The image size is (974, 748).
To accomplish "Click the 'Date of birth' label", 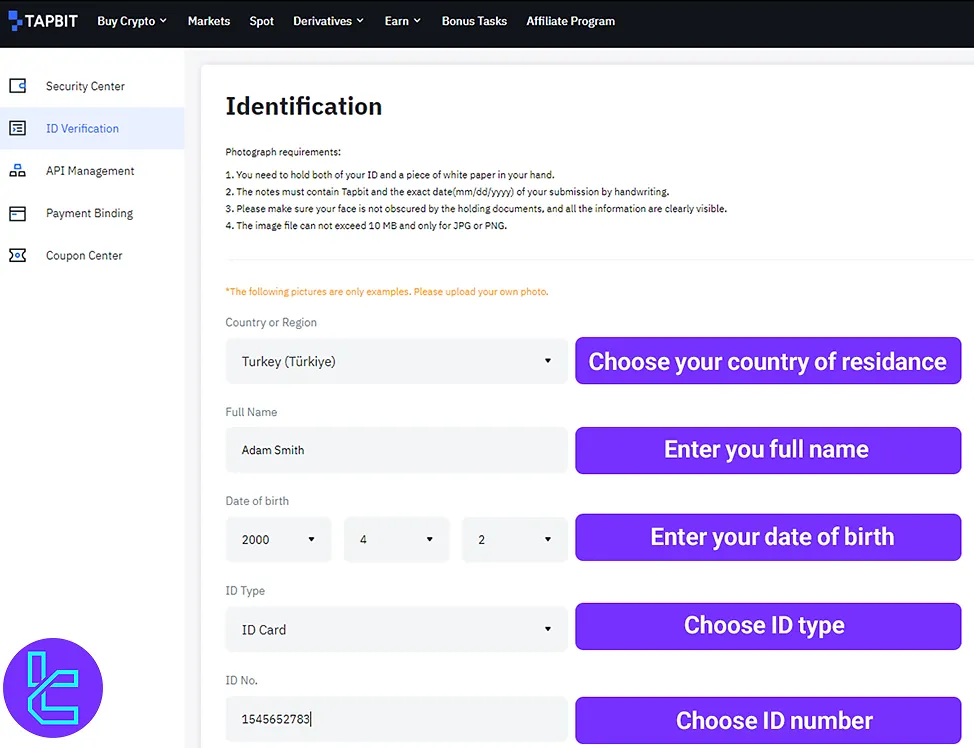I will pyautogui.click(x=257, y=501).
